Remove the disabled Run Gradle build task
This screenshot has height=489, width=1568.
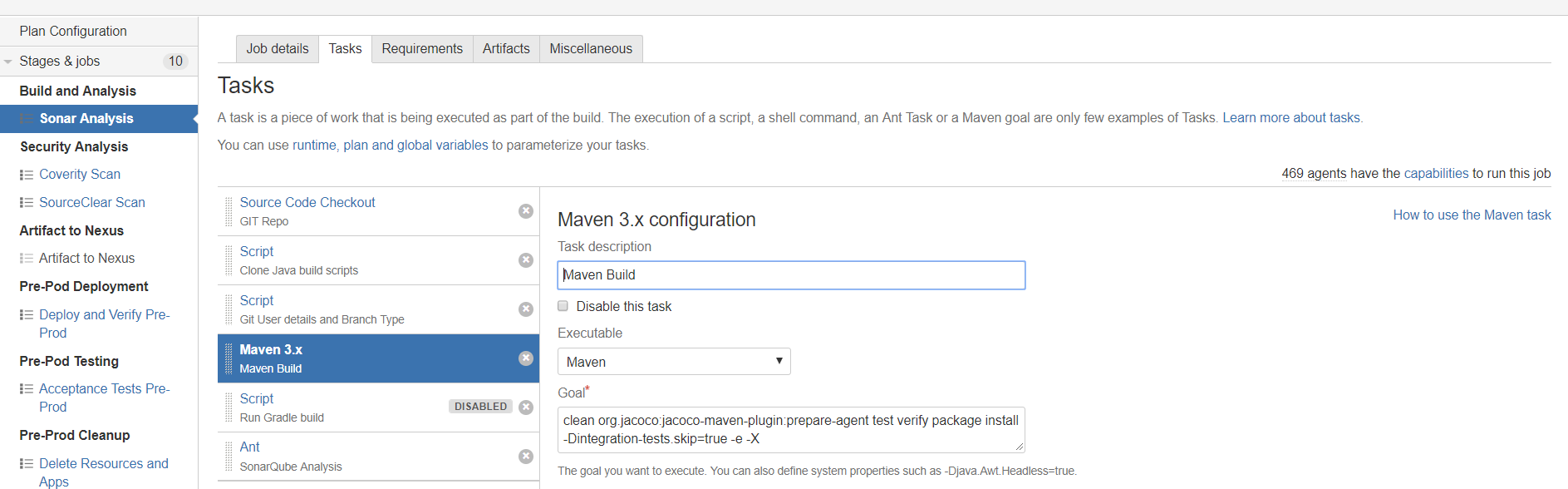(526, 407)
